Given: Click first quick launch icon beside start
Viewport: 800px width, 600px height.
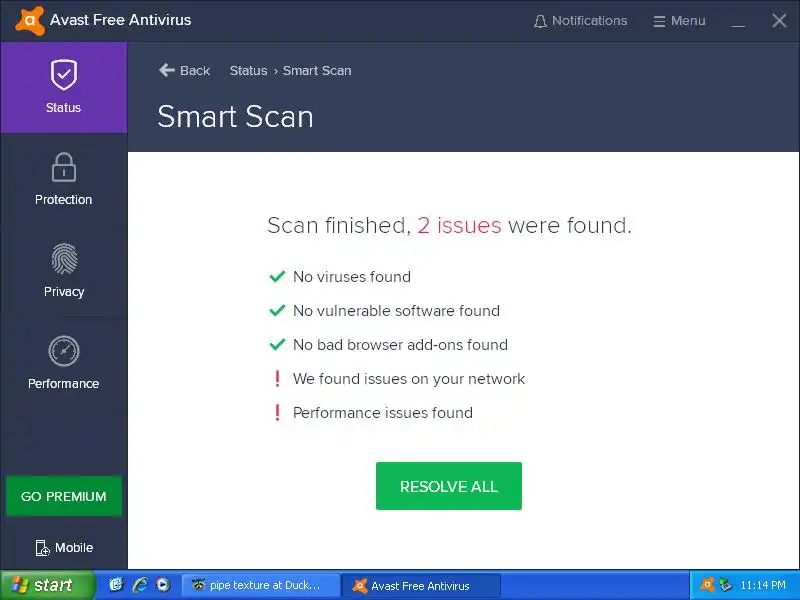Looking at the screenshot, I should 116,585.
